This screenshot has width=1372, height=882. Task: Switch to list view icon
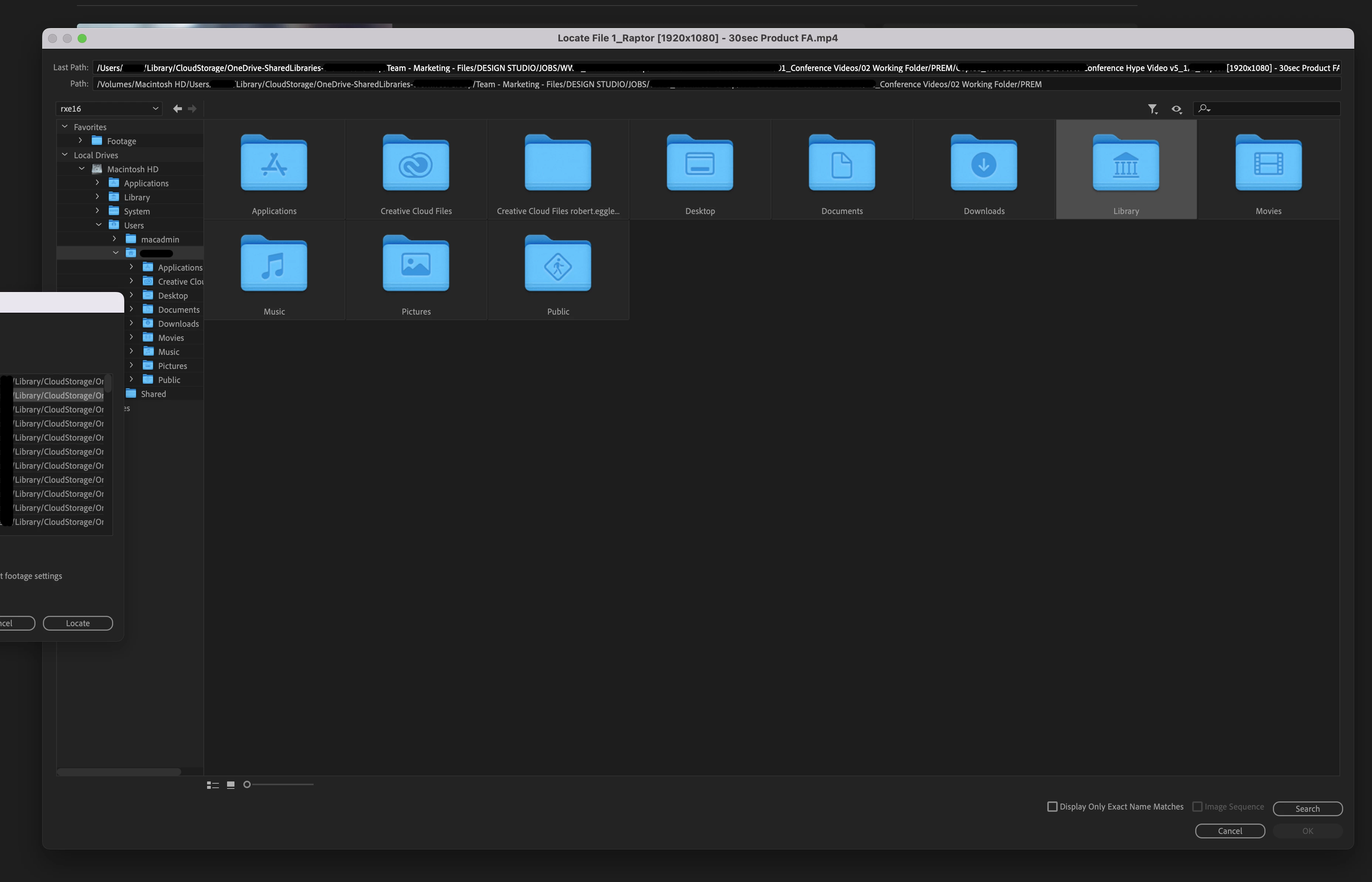tap(213, 785)
